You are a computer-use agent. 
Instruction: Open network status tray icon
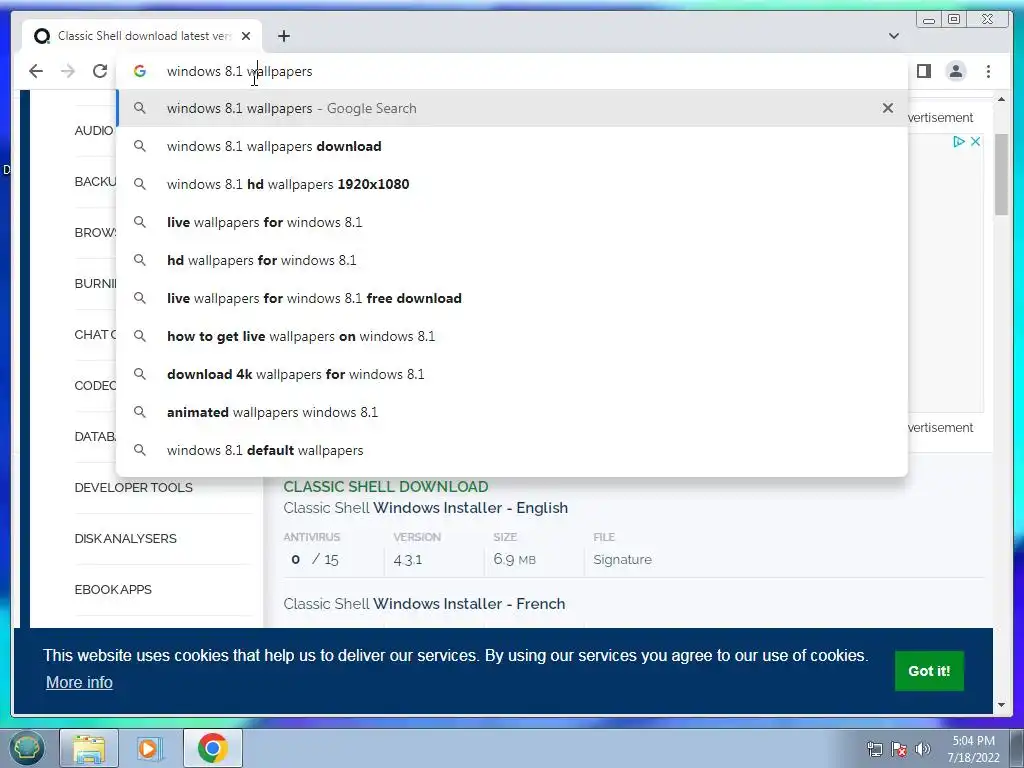tap(874, 749)
